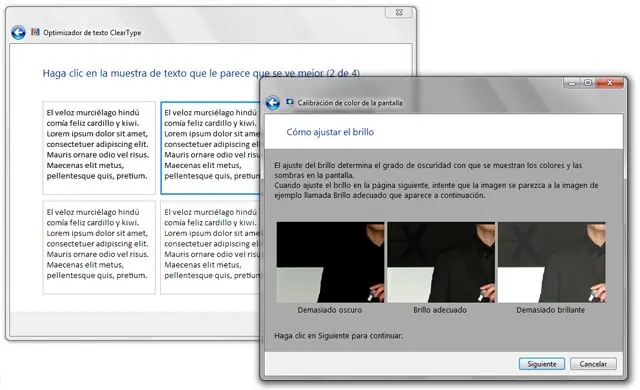Click 'Calibración de color de la pantalla' title
This screenshot has width=640, height=390.
point(350,103)
